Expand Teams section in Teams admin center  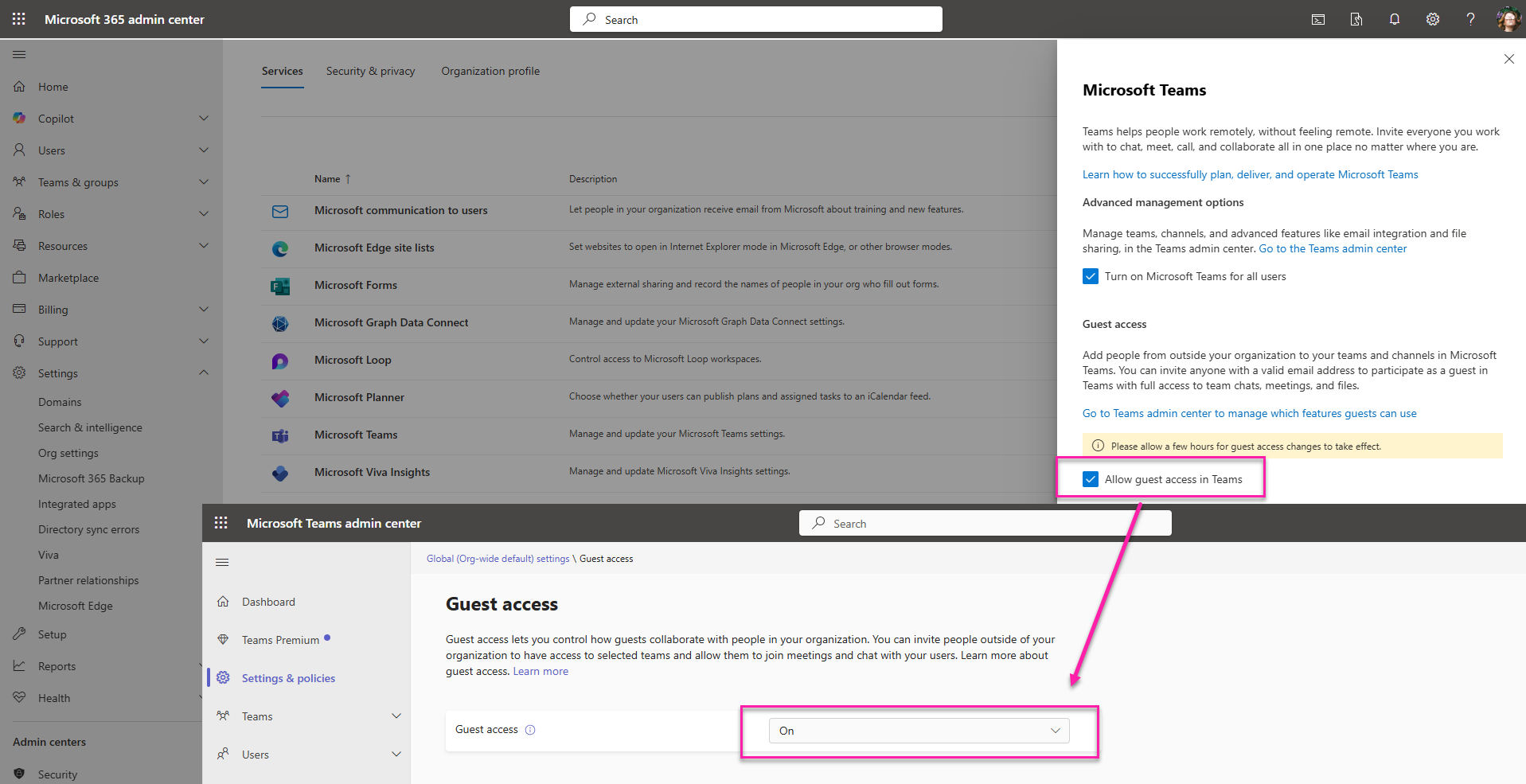point(396,716)
